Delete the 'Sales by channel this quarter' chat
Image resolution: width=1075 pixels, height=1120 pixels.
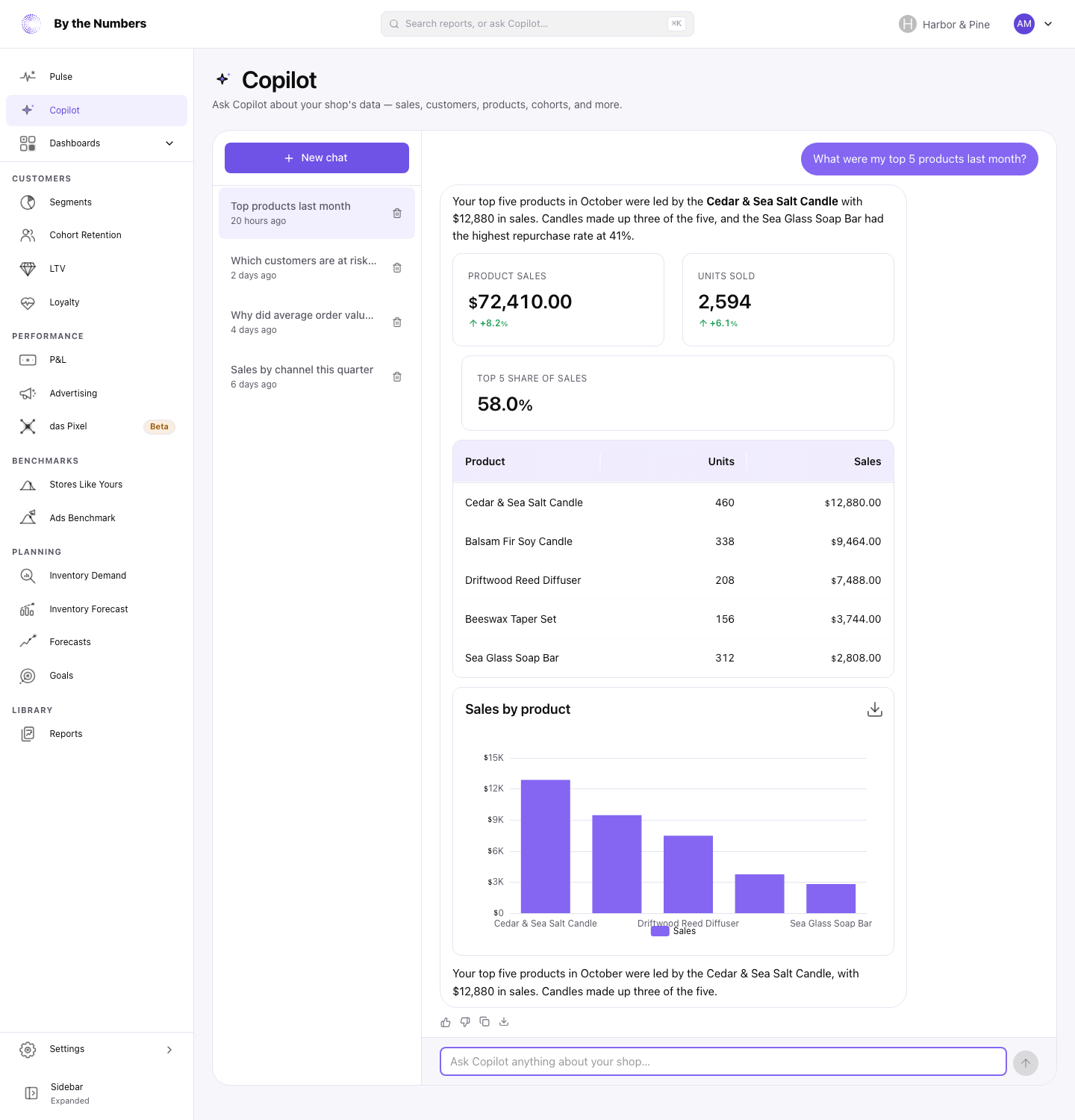coord(397,377)
